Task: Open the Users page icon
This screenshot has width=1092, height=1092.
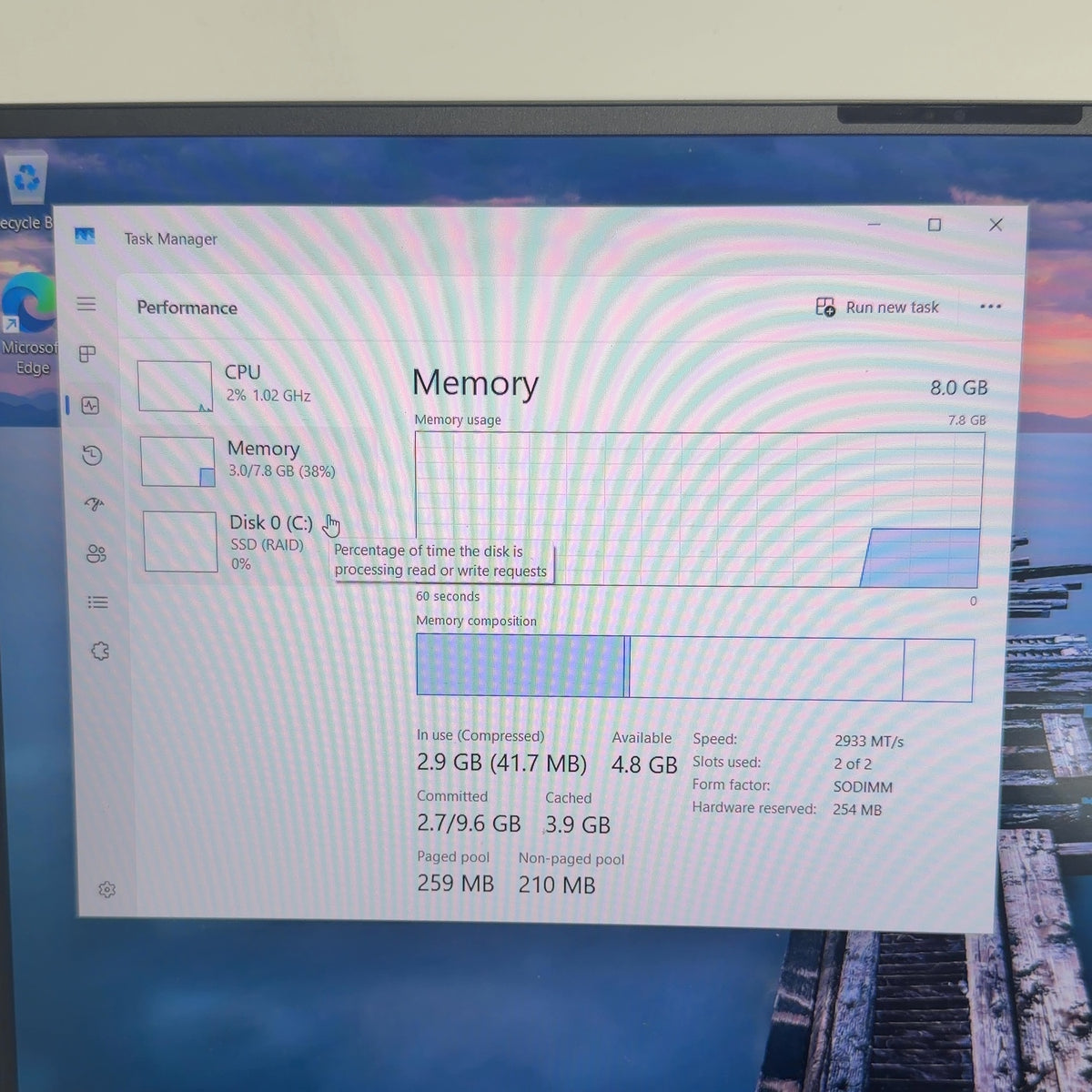Action: click(x=96, y=553)
